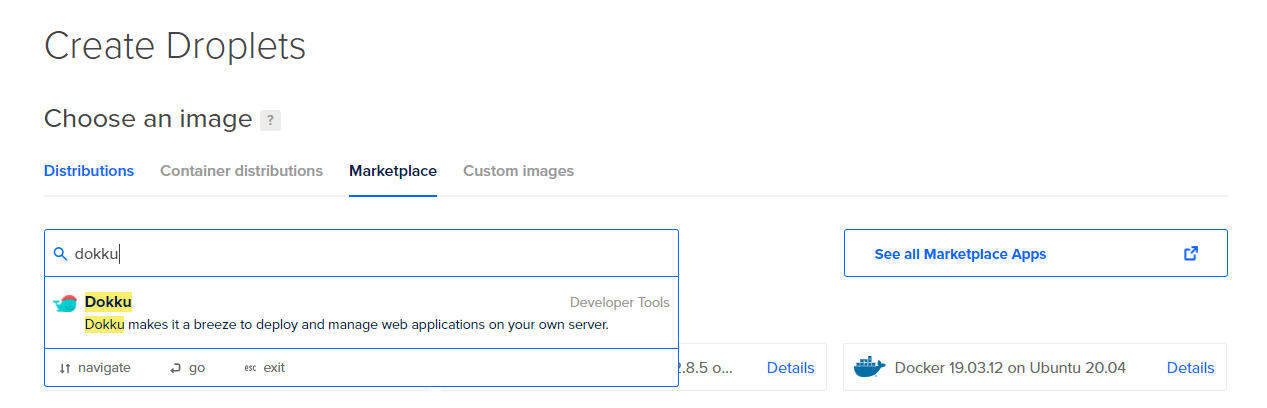Open Details link on the partially hidden card
This screenshot has width=1267, height=408.
click(790, 368)
